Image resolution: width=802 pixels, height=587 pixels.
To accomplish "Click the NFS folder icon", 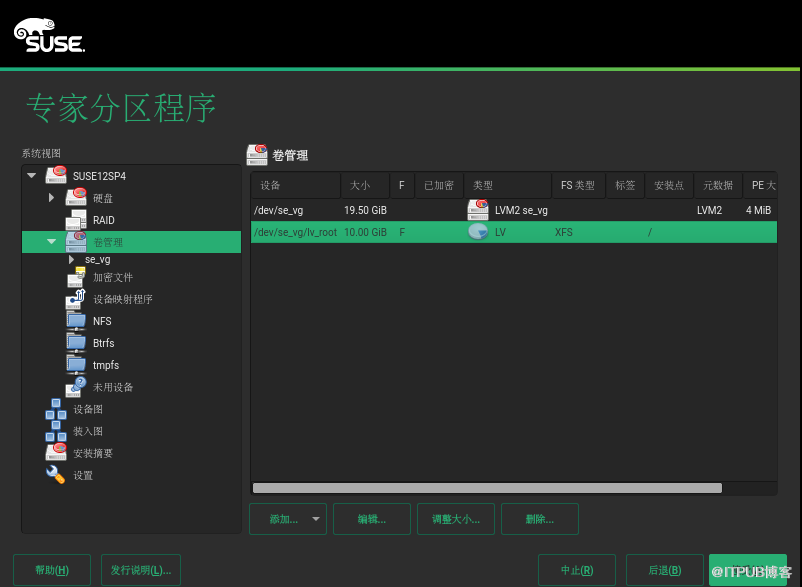I will pos(76,321).
